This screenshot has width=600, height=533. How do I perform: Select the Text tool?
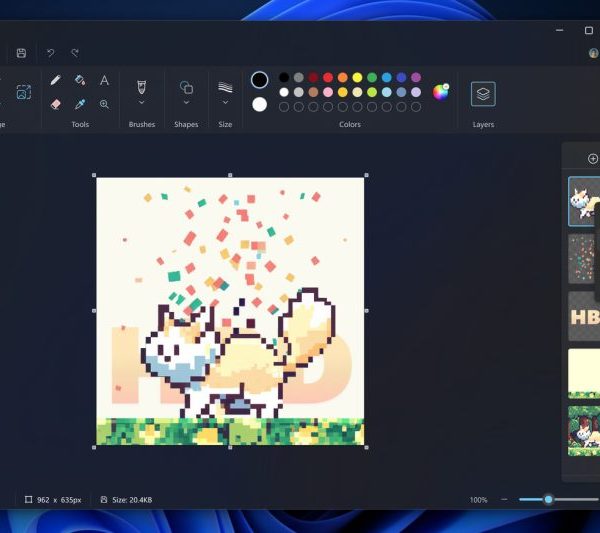(104, 80)
